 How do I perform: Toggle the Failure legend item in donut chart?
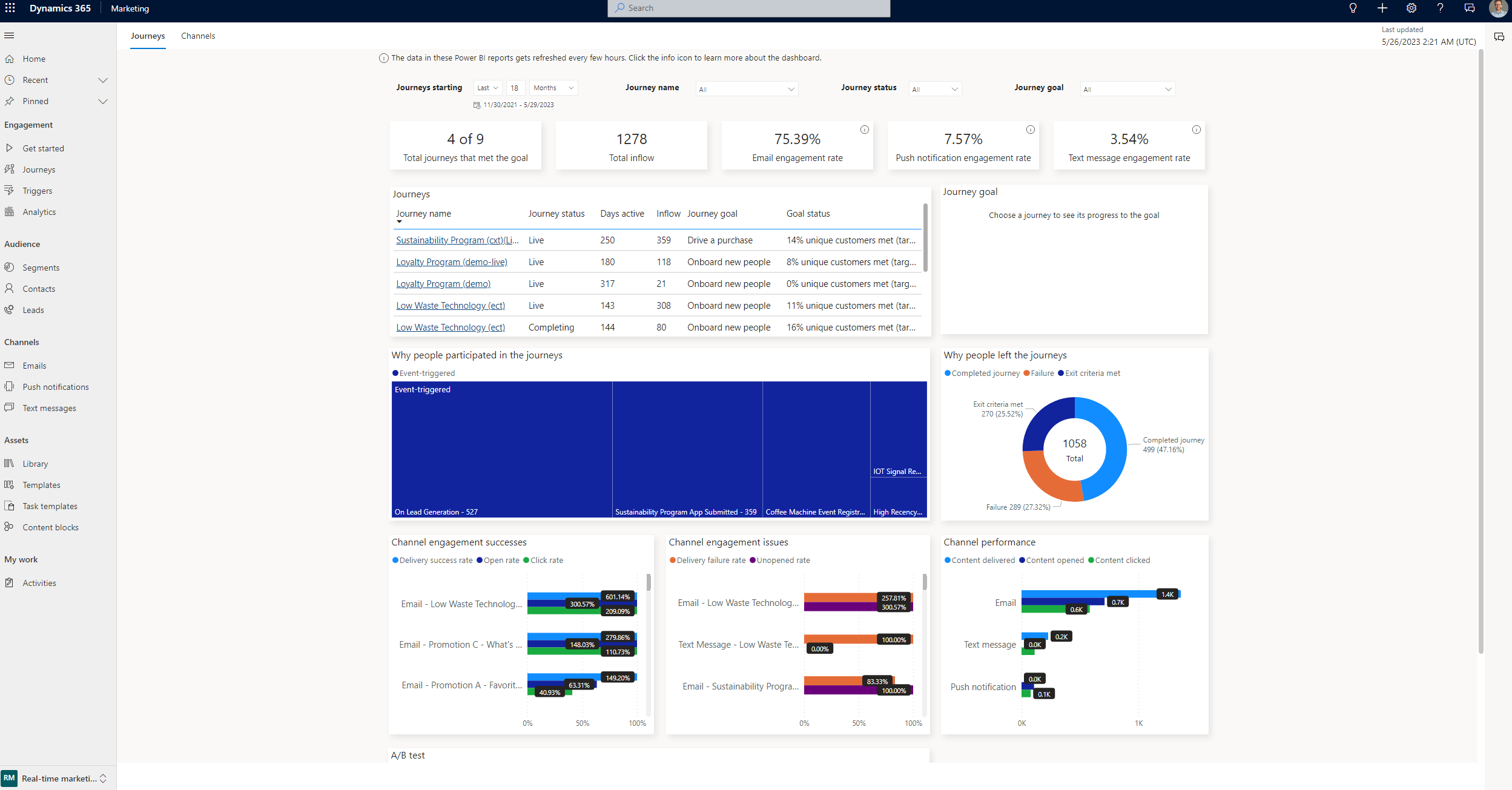tap(1042, 373)
